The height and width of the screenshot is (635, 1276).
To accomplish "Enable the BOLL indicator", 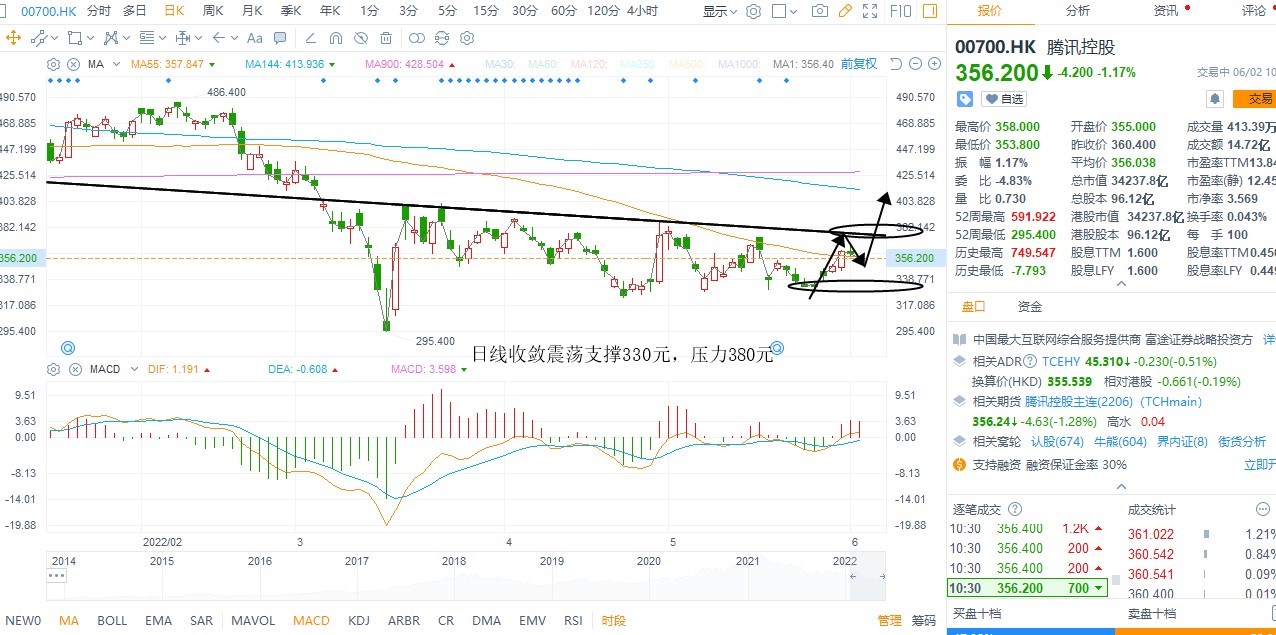I will [x=112, y=621].
